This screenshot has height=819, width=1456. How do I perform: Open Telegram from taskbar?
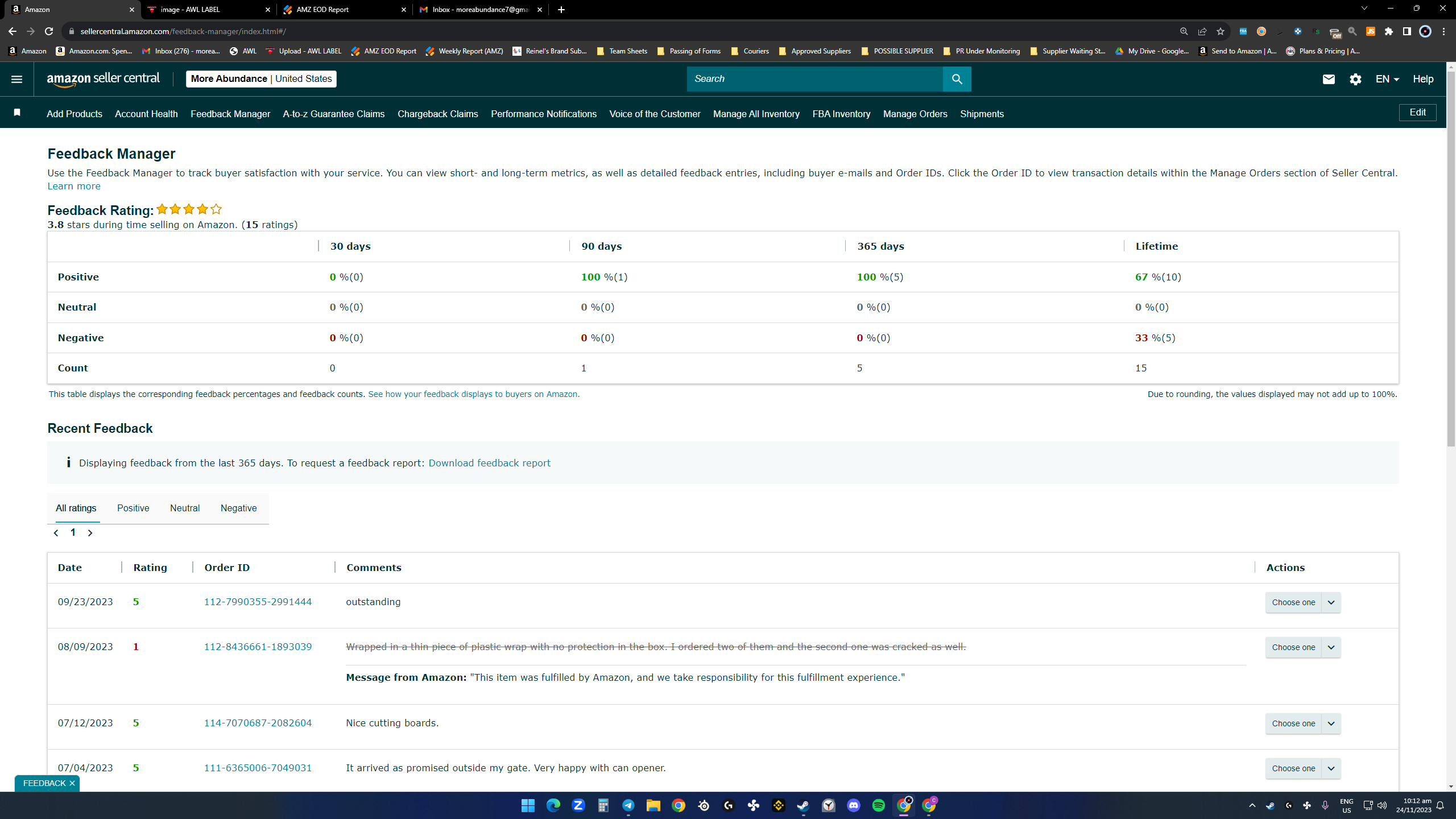tap(628, 805)
